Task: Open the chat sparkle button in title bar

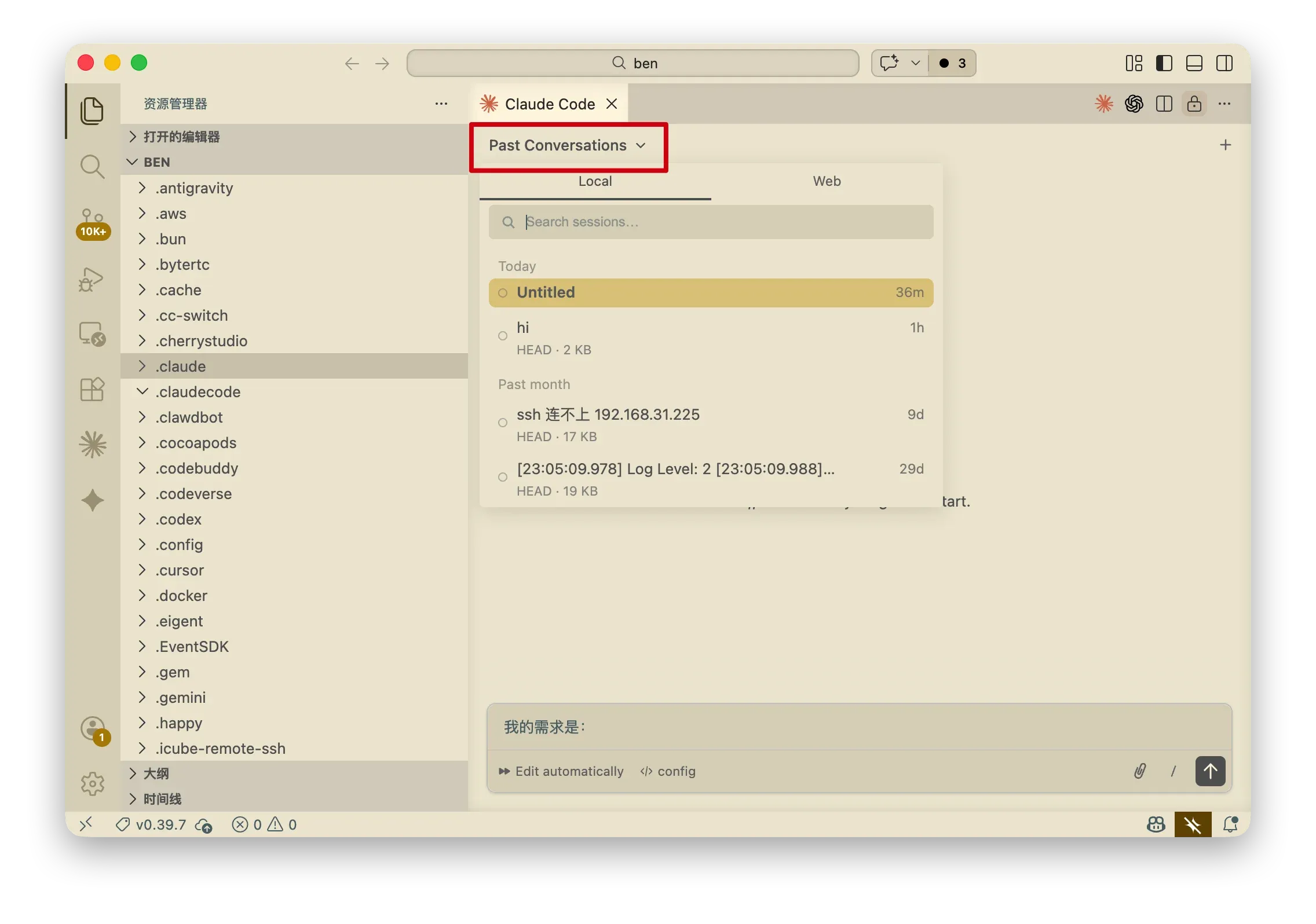Action: pos(890,63)
